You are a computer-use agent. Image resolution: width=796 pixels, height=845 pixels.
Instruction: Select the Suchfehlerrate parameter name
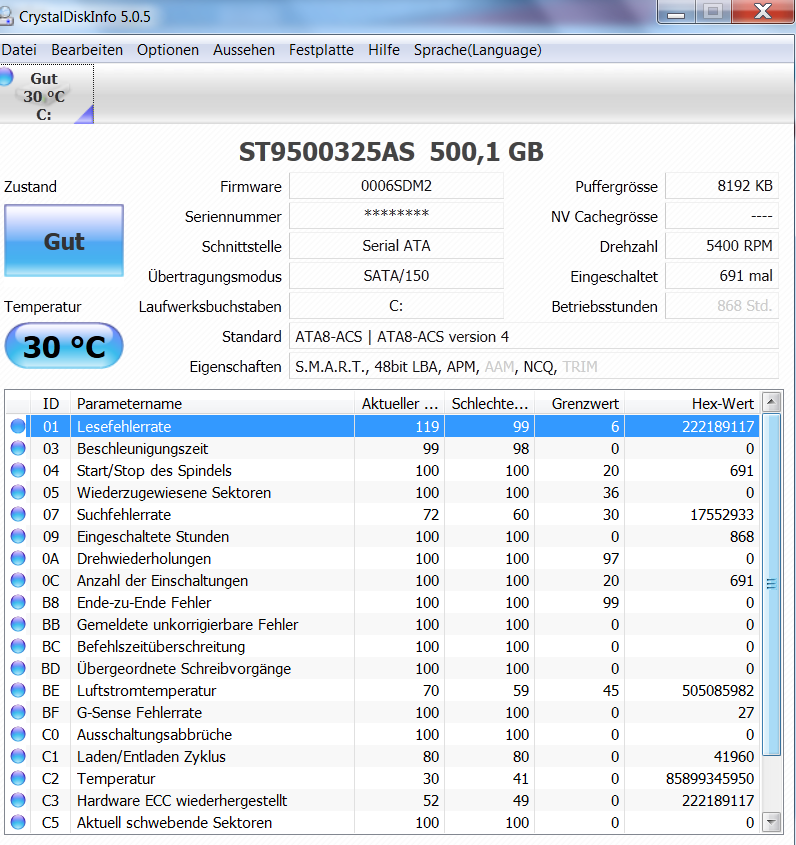pyautogui.click(x=124, y=515)
